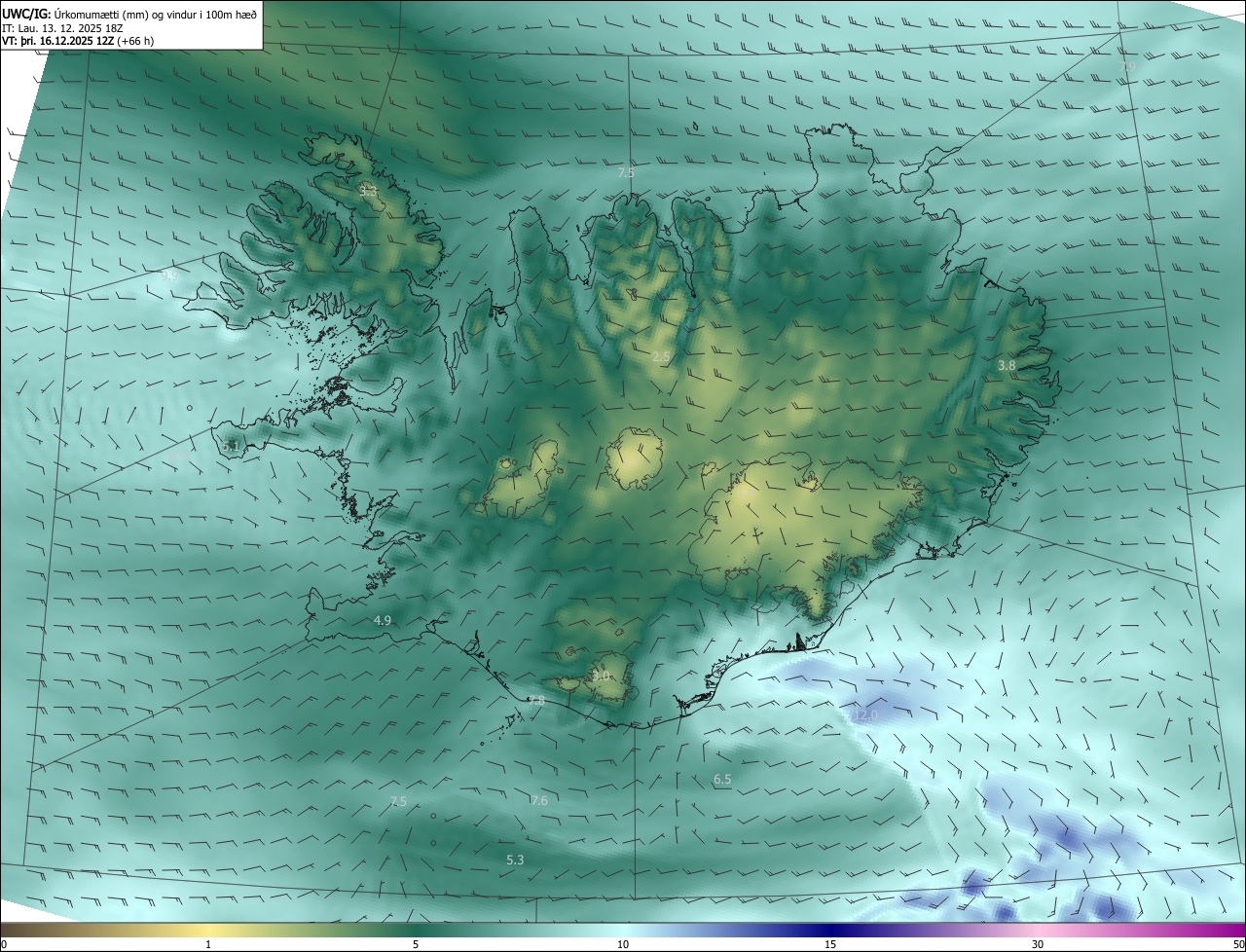Click the 1 tick on the color scale
1246x952 pixels.
(208, 945)
